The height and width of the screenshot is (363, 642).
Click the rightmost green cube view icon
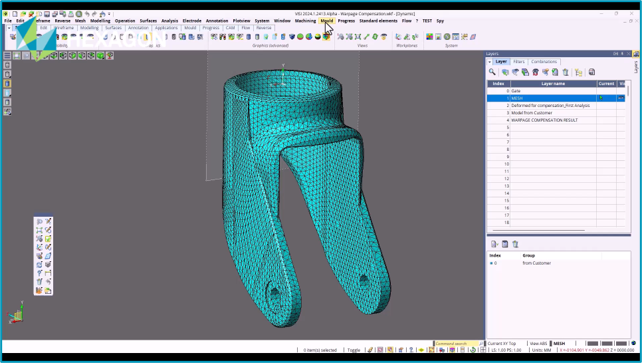[101, 56]
